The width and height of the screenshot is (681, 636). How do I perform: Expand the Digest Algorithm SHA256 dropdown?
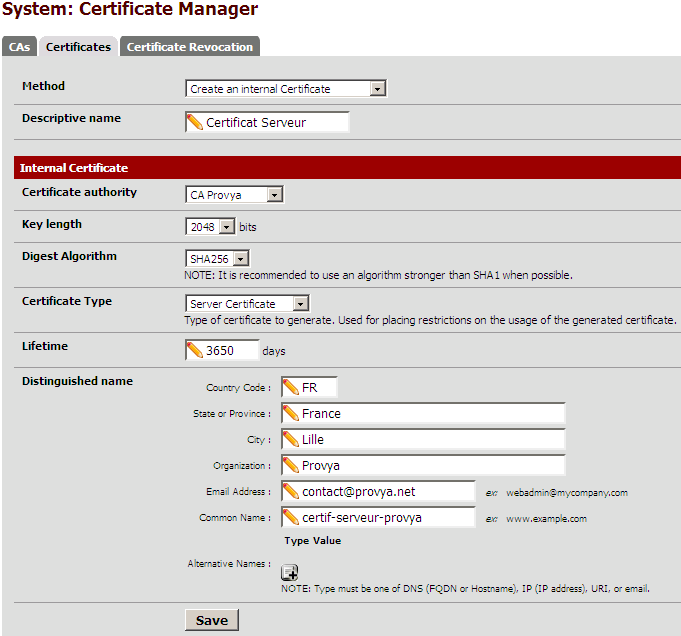click(217, 258)
